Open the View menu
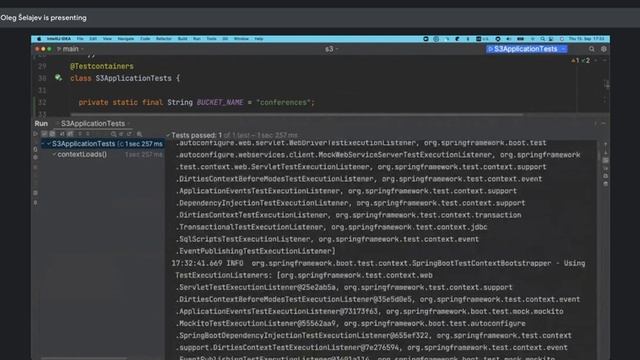The height and width of the screenshot is (360, 640). click(x=107, y=39)
